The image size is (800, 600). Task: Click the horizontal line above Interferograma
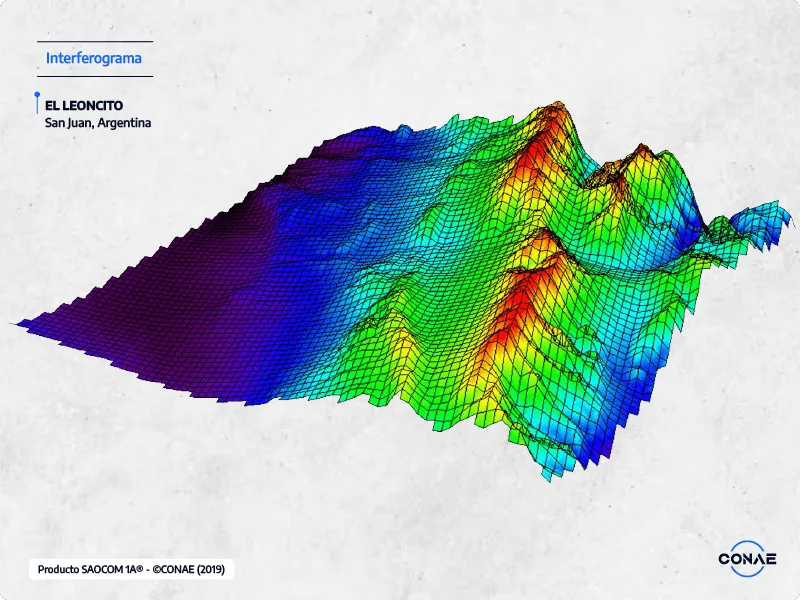click(x=94, y=42)
